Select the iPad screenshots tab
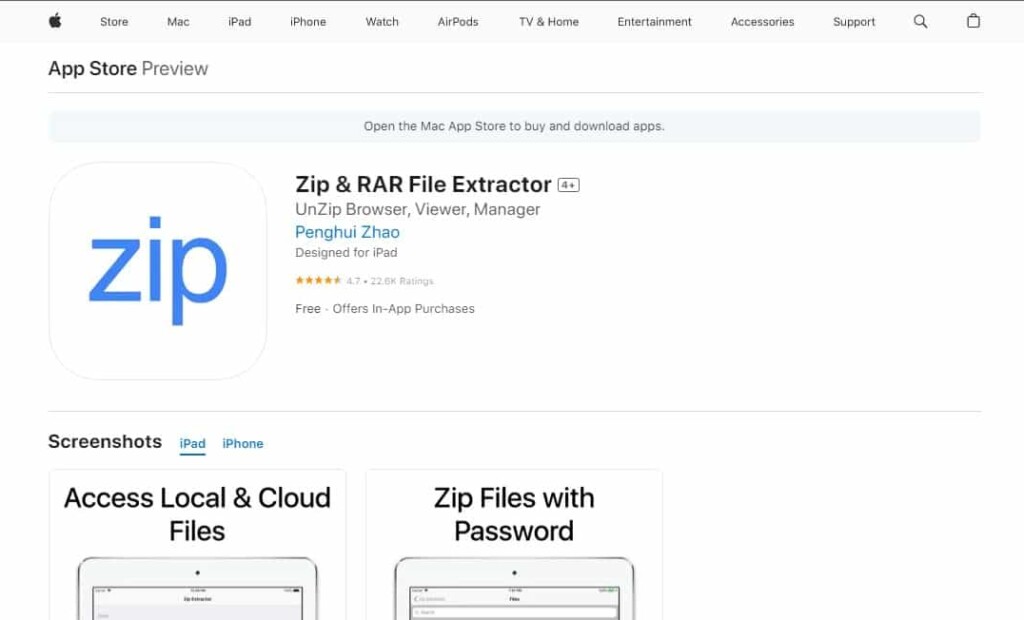This screenshot has width=1024, height=620. [192, 443]
